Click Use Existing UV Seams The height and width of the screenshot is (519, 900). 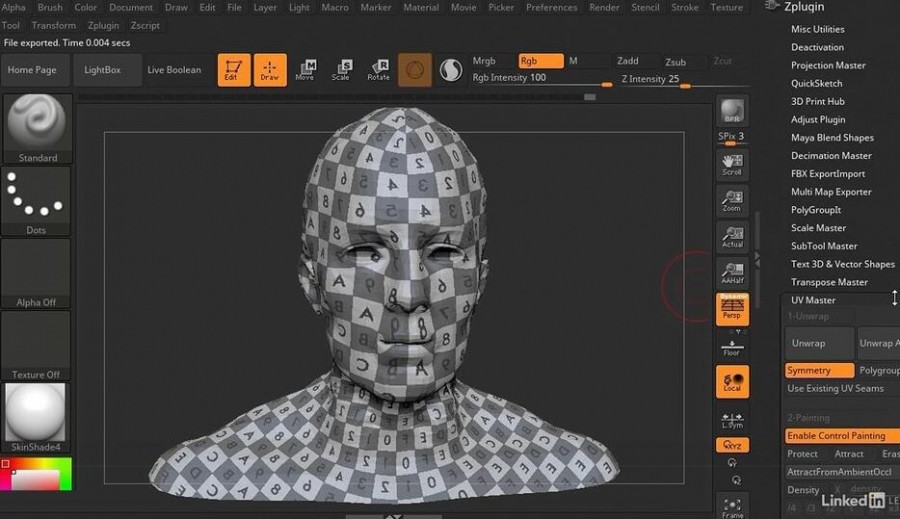click(x=836, y=389)
